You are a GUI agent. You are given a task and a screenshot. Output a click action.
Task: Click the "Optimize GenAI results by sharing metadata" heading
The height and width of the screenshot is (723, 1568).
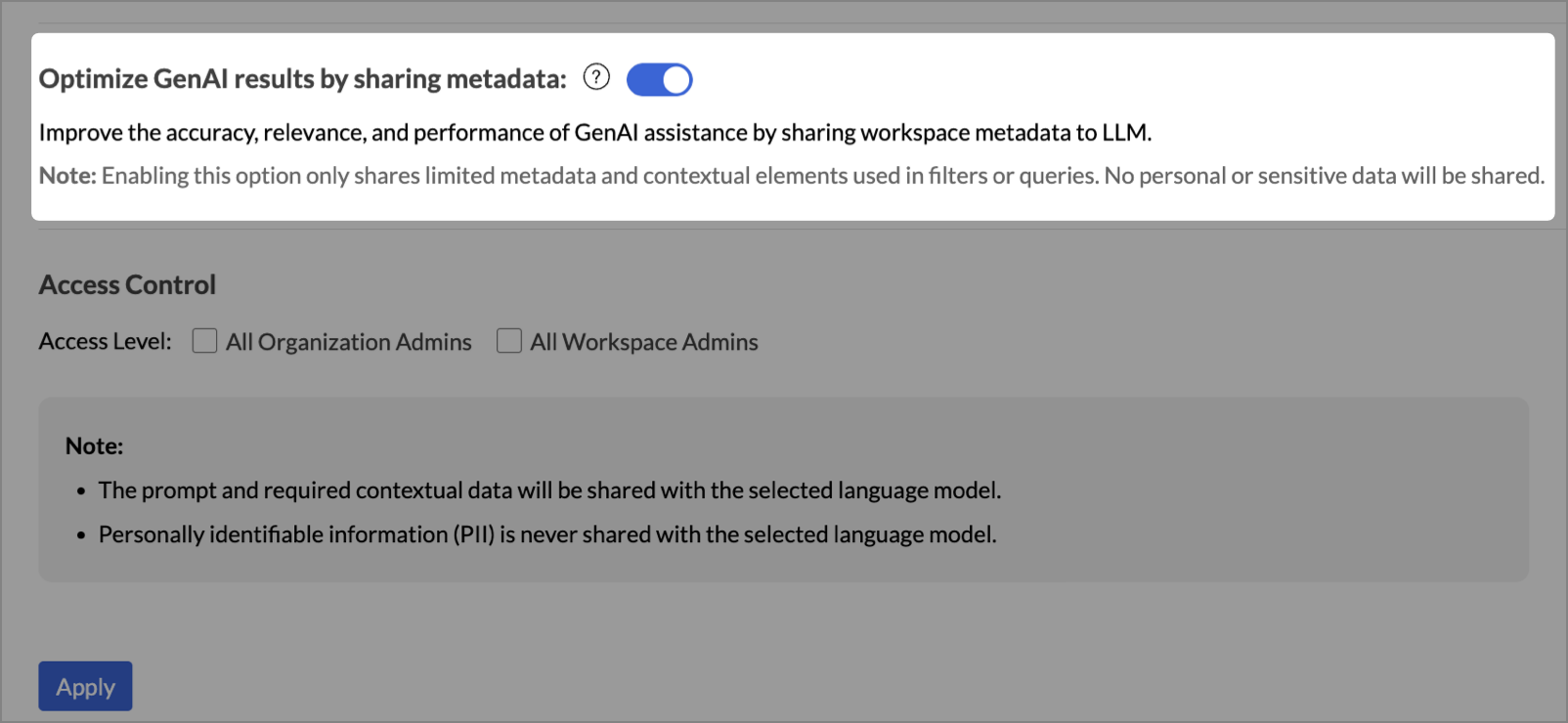(302, 79)
